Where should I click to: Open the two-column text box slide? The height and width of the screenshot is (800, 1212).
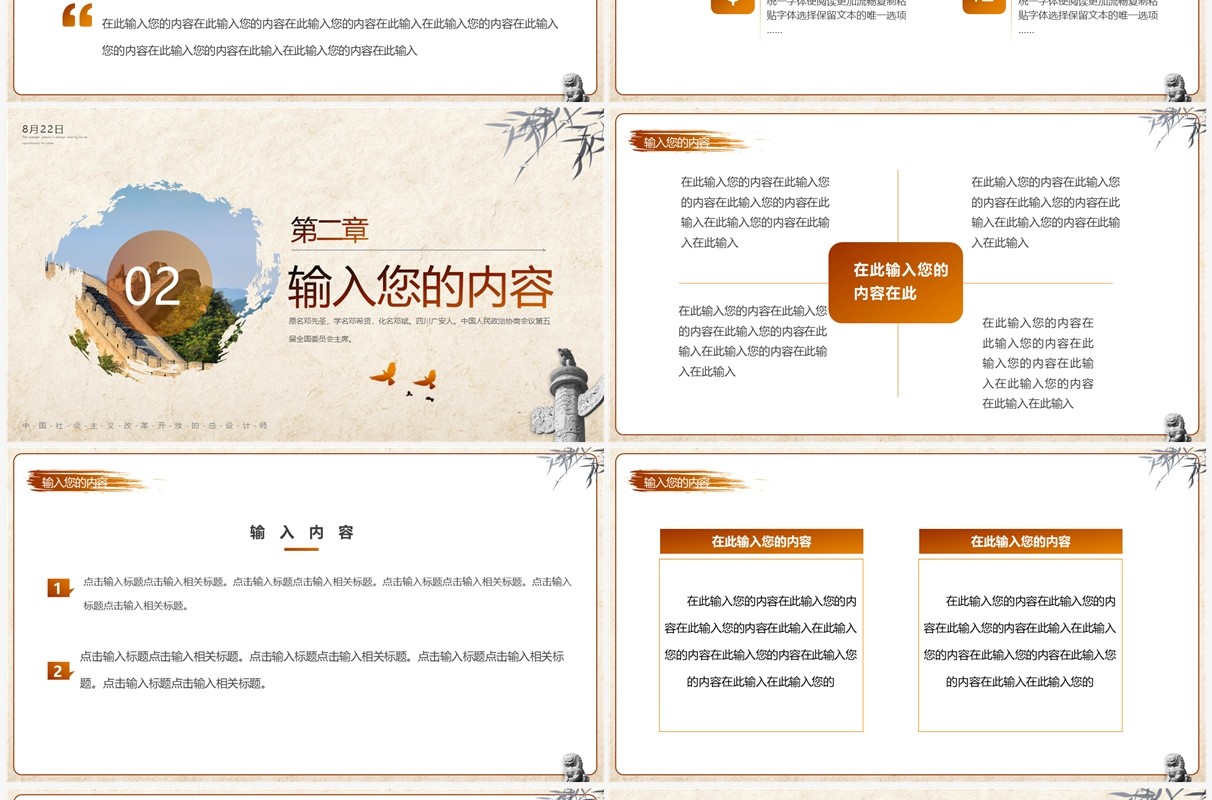[x=906, y=616]
